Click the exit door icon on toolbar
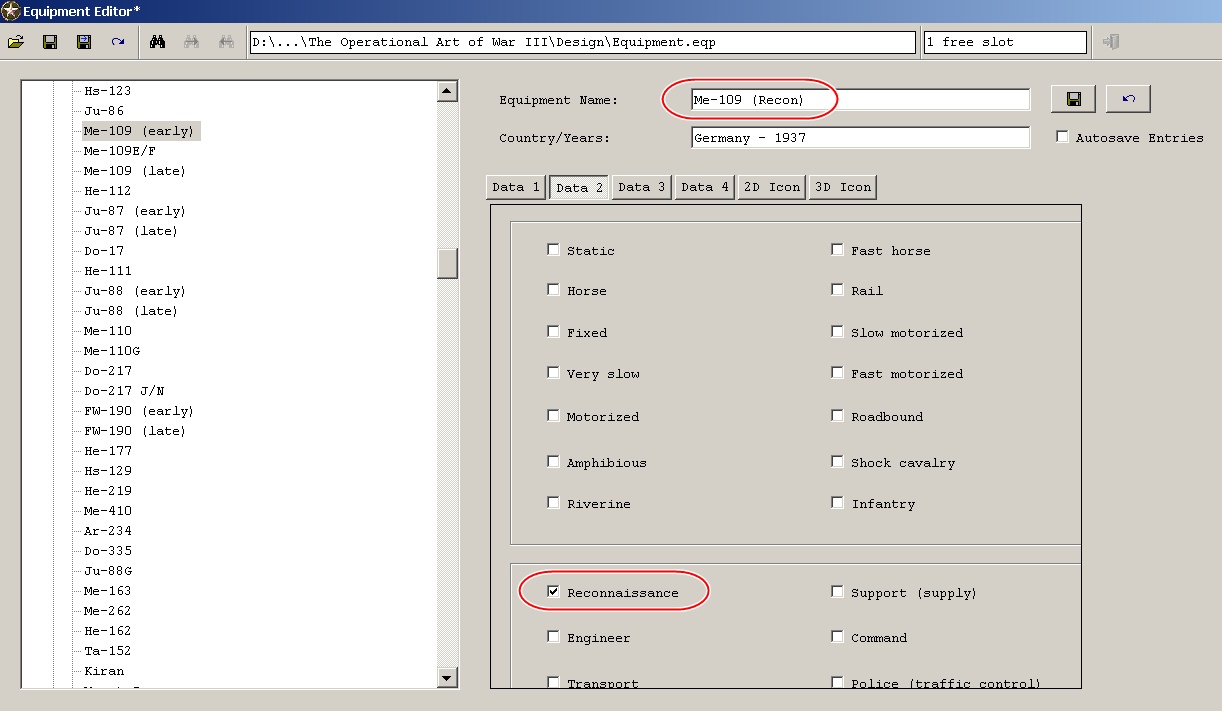Viewport: 1222px width, 711px height. (1110, 42)
